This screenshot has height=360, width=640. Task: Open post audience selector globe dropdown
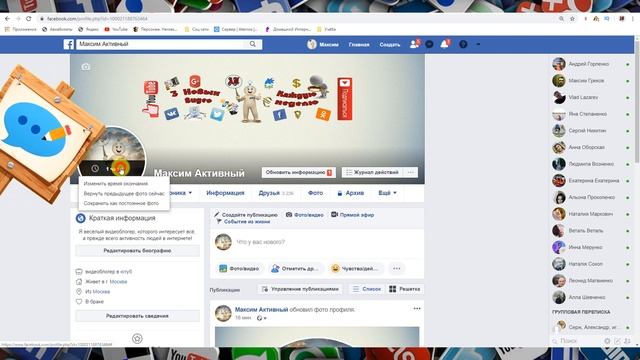point(261,318)
